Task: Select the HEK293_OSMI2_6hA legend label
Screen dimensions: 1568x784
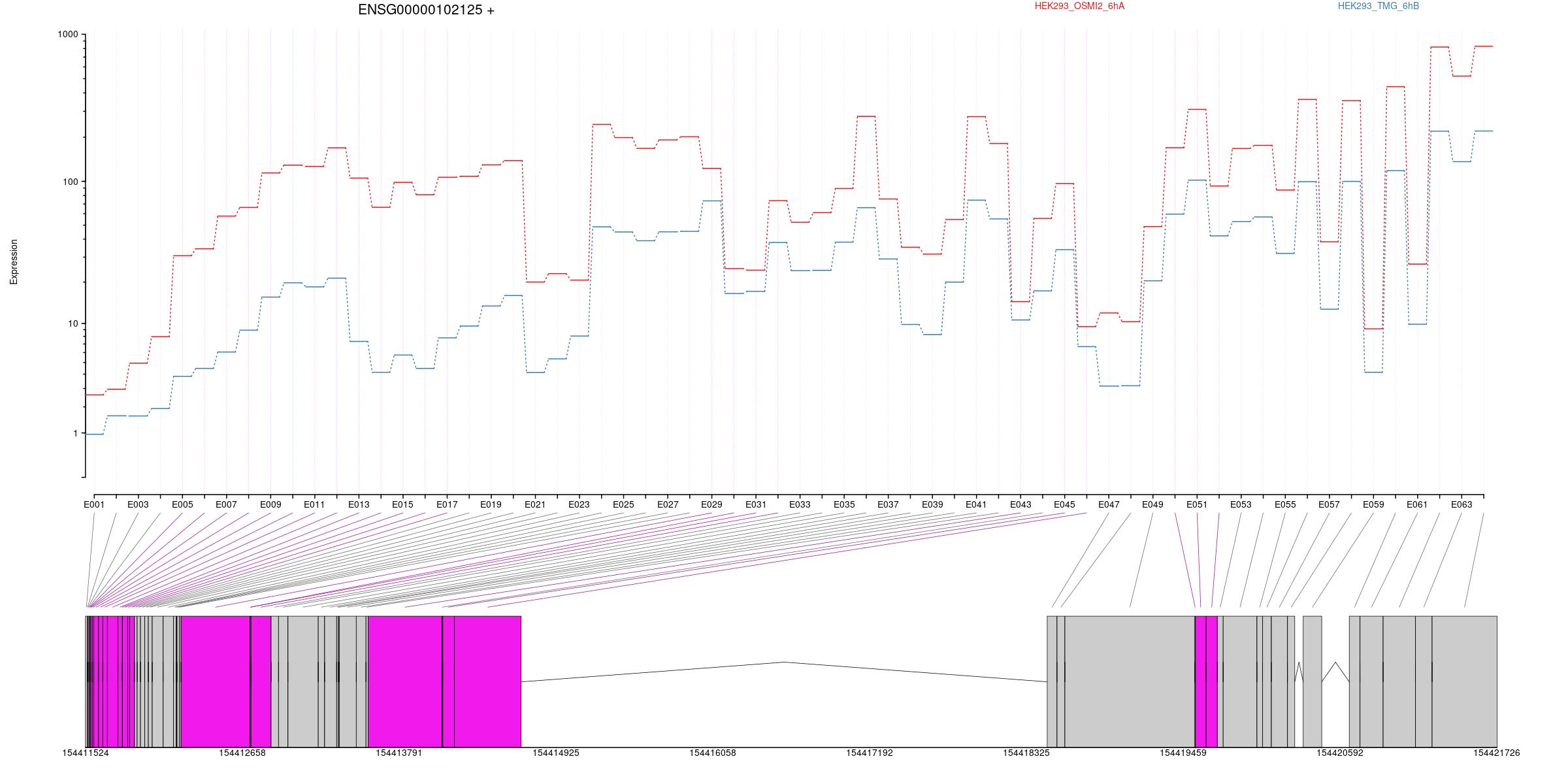Action: (x=1079, y=6)
